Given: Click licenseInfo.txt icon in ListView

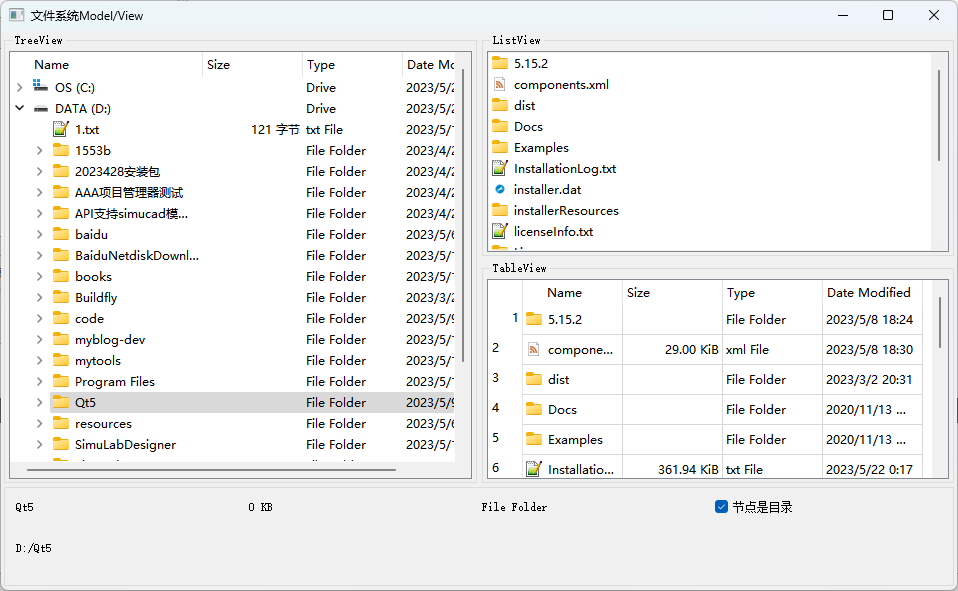Looking at the screenshot, I should [x=500, y=231].
